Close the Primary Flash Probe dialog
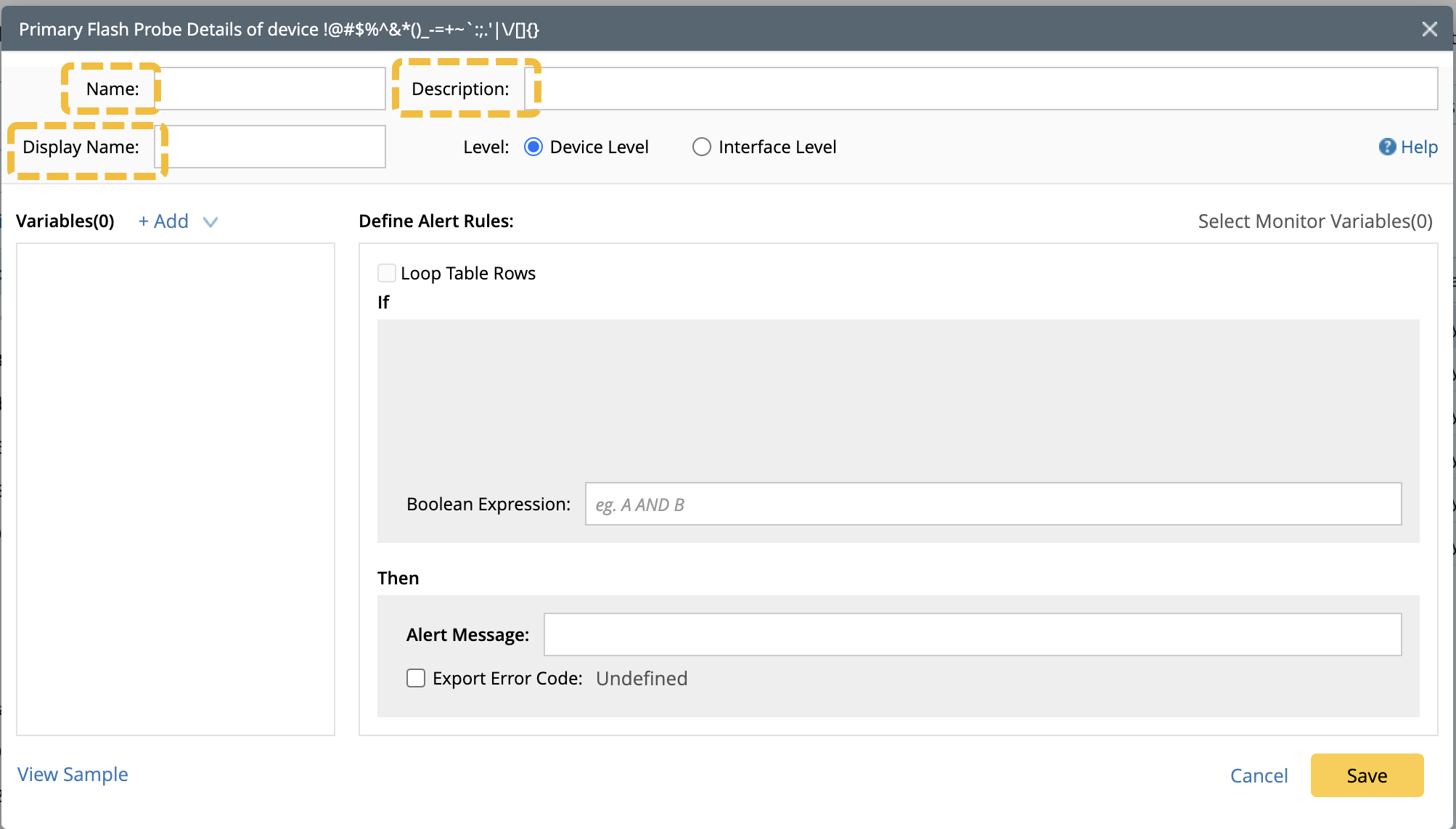This screenshot has width=1456, height=829. coord(1429,29)
